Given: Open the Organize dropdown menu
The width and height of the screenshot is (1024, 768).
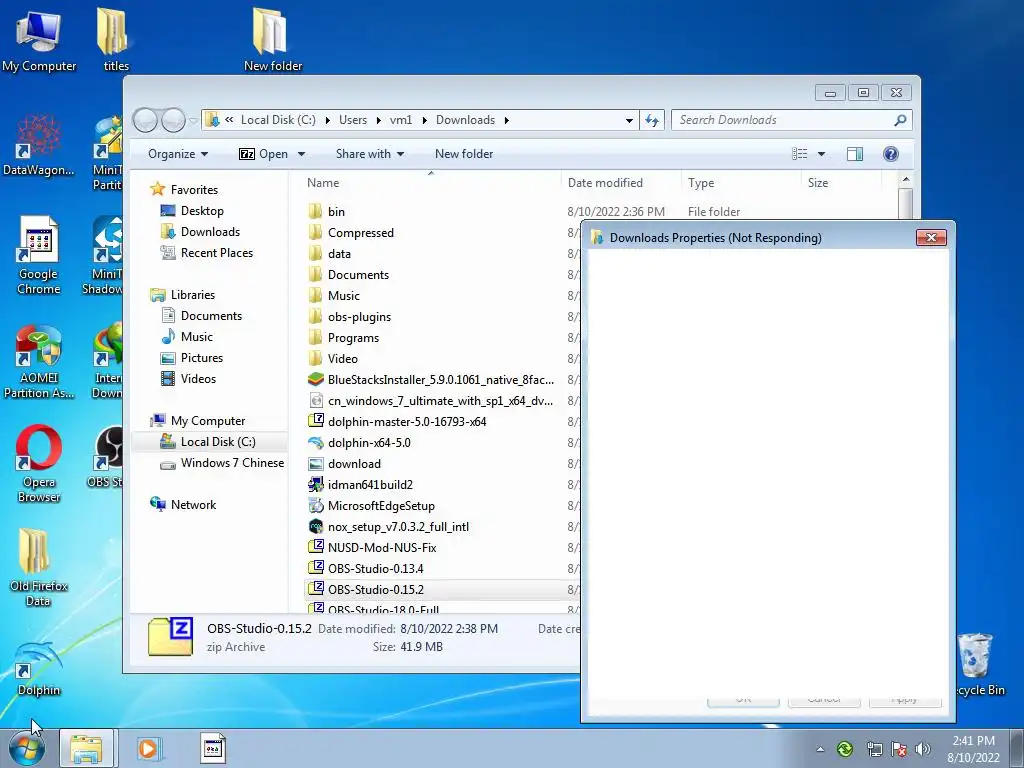Looking at the screenshot, I should pyautogui.click(x=178, y=154).
